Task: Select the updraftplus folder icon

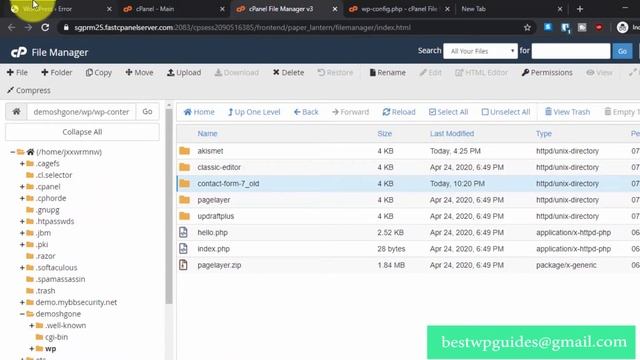Action: [184, 216]
